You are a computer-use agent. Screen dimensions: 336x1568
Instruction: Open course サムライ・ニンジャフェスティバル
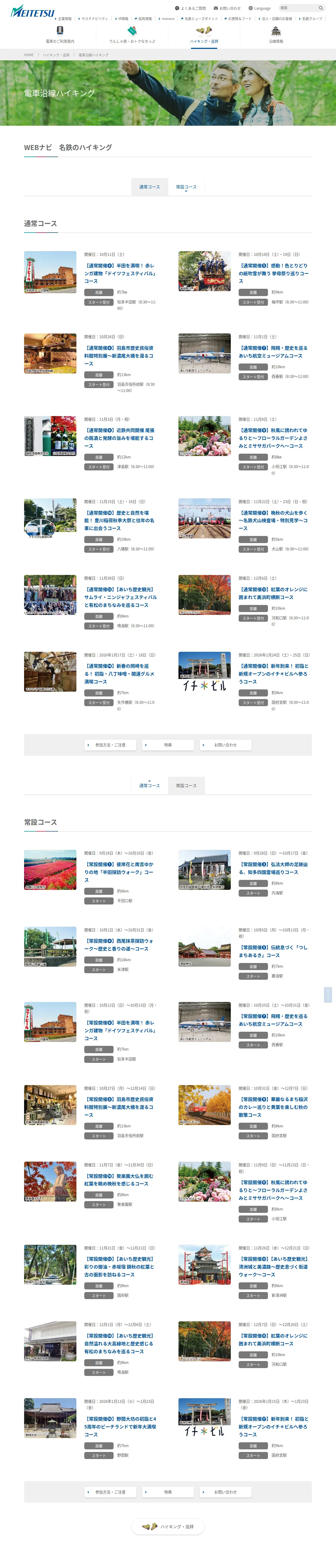(x=120, y=597)
